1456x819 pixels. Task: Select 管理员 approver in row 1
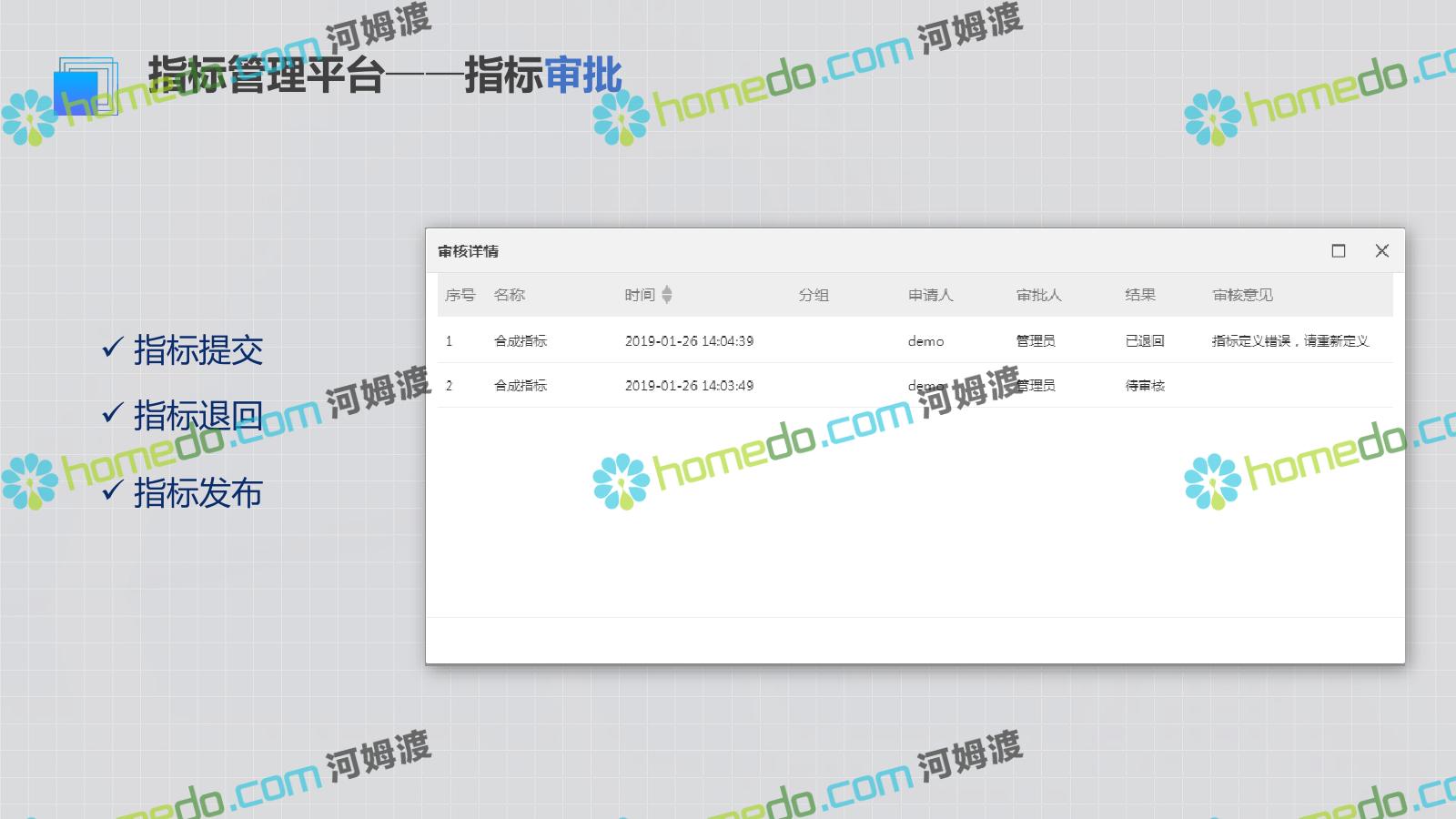point(1036,341)
